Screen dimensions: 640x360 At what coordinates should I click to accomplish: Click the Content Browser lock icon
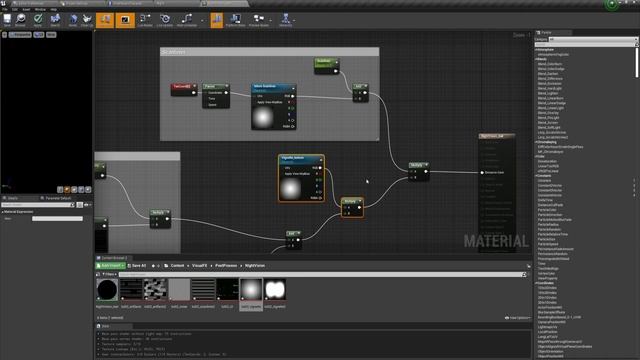pos(529,266)
